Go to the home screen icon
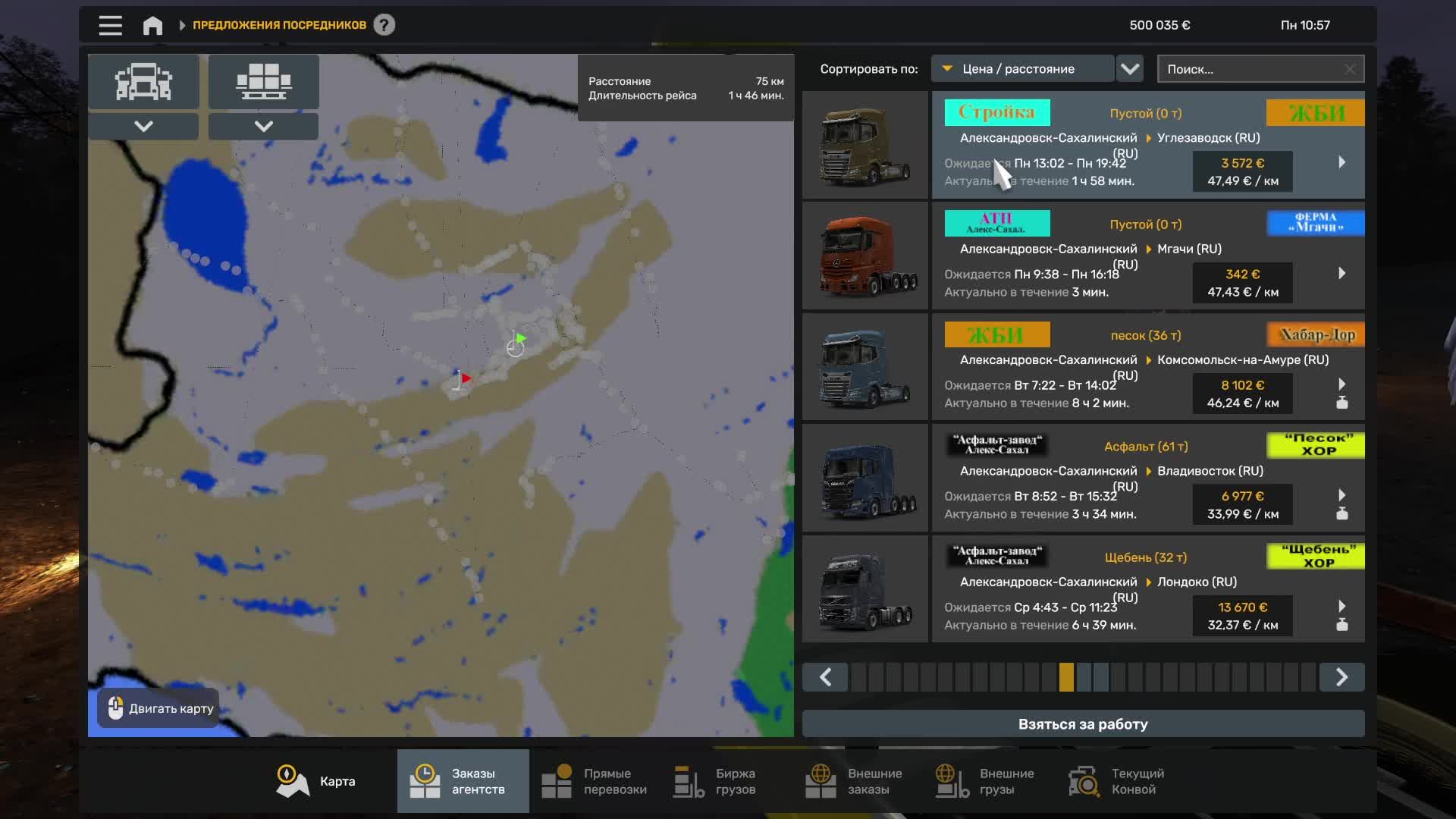 click(152, 26)
